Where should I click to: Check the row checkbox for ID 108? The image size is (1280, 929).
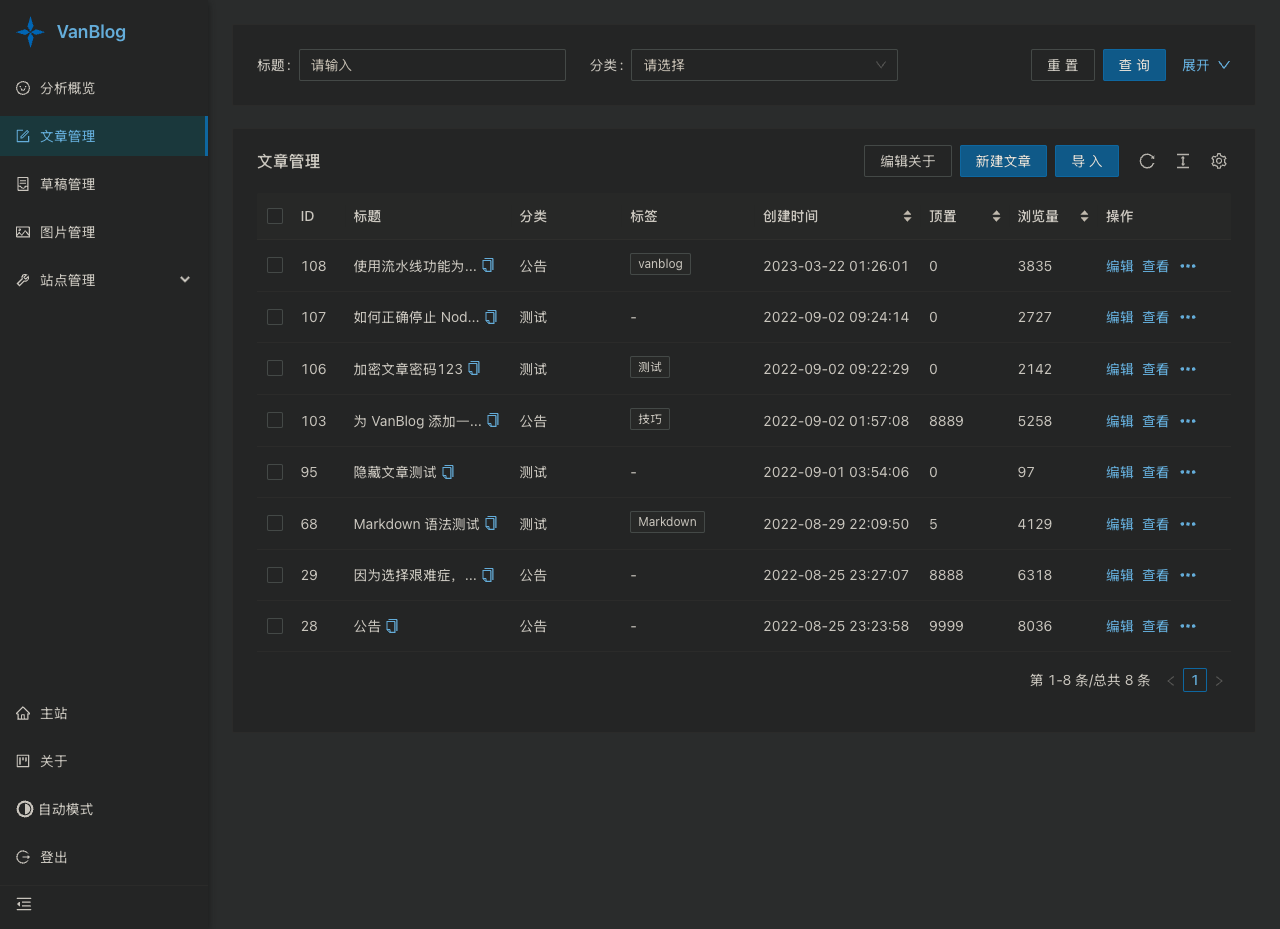pyautogui.click(x=275, y=265)
